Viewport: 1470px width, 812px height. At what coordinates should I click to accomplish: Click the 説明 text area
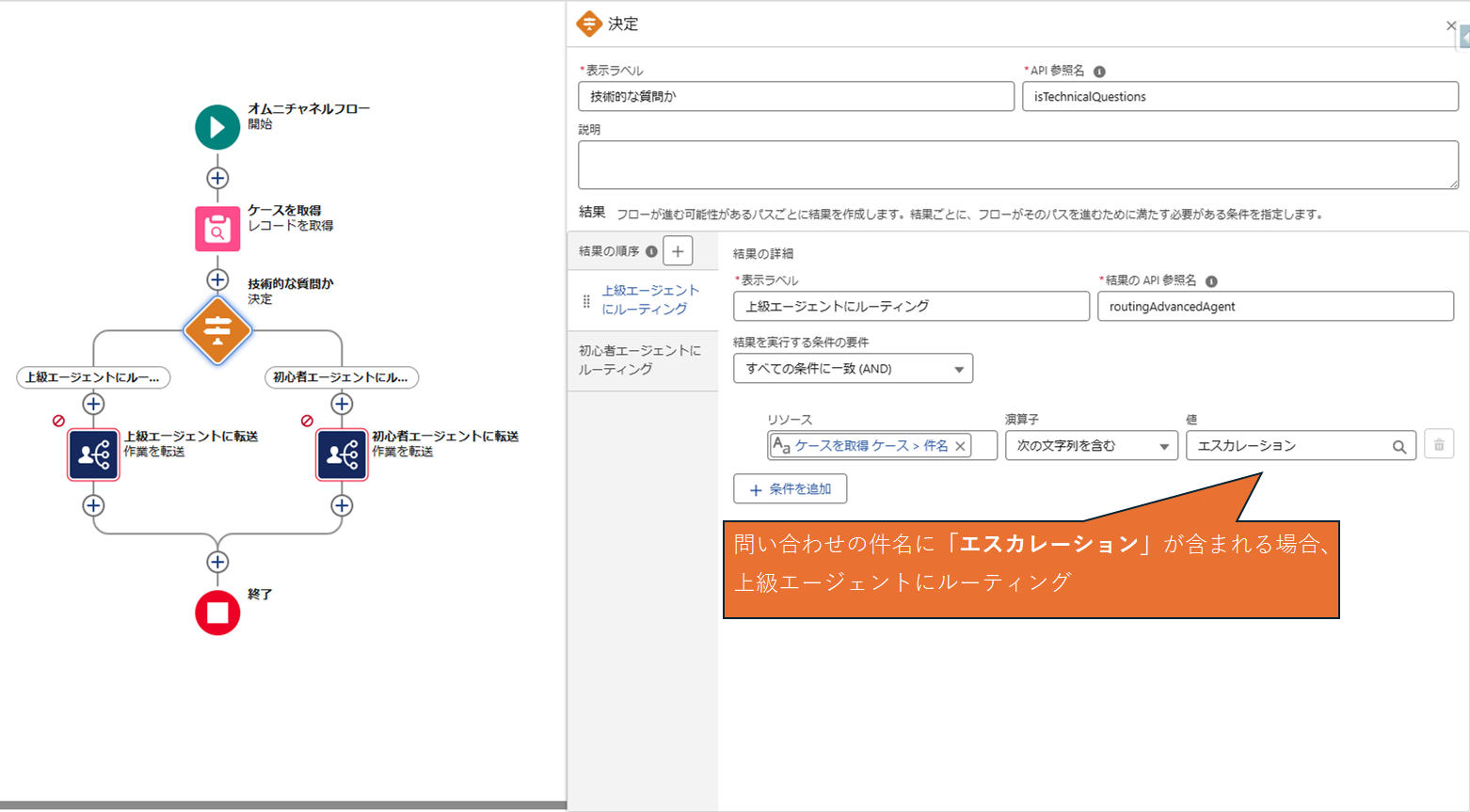[1018, 165]
